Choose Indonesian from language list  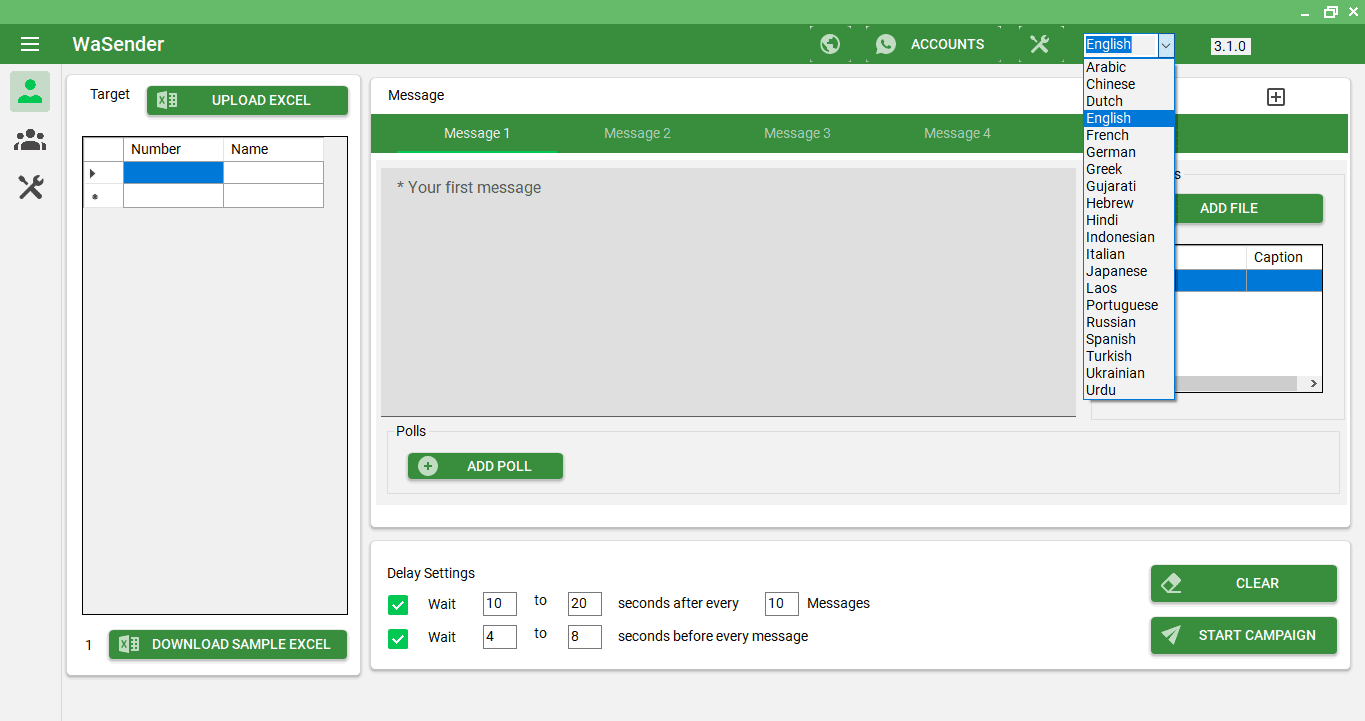coord(1129,237)
